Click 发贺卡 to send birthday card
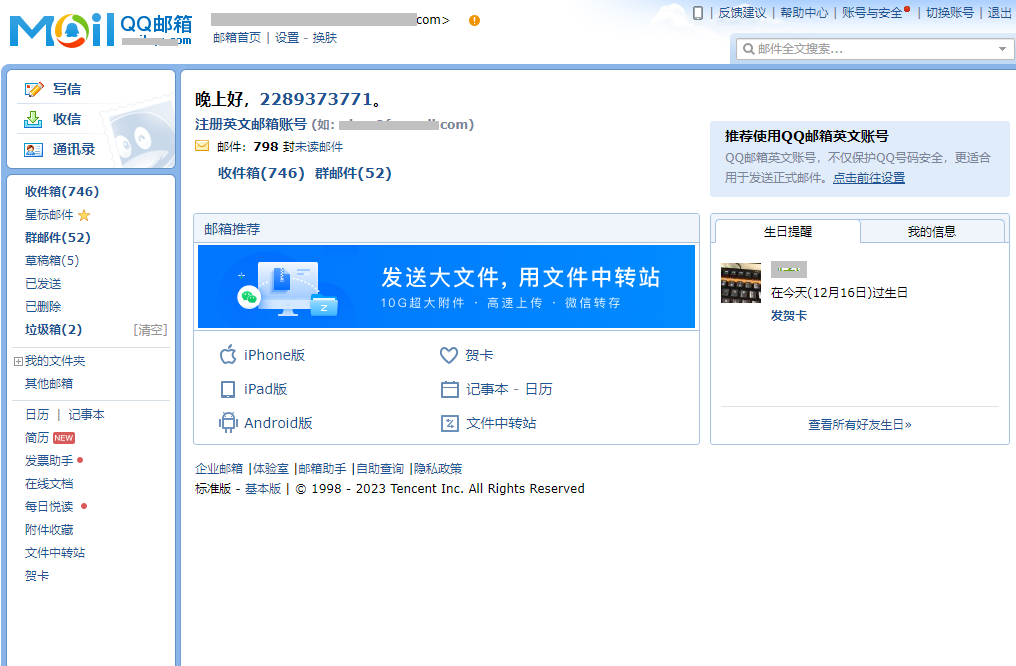The image size is (1016, 666). tap(789, 316)
